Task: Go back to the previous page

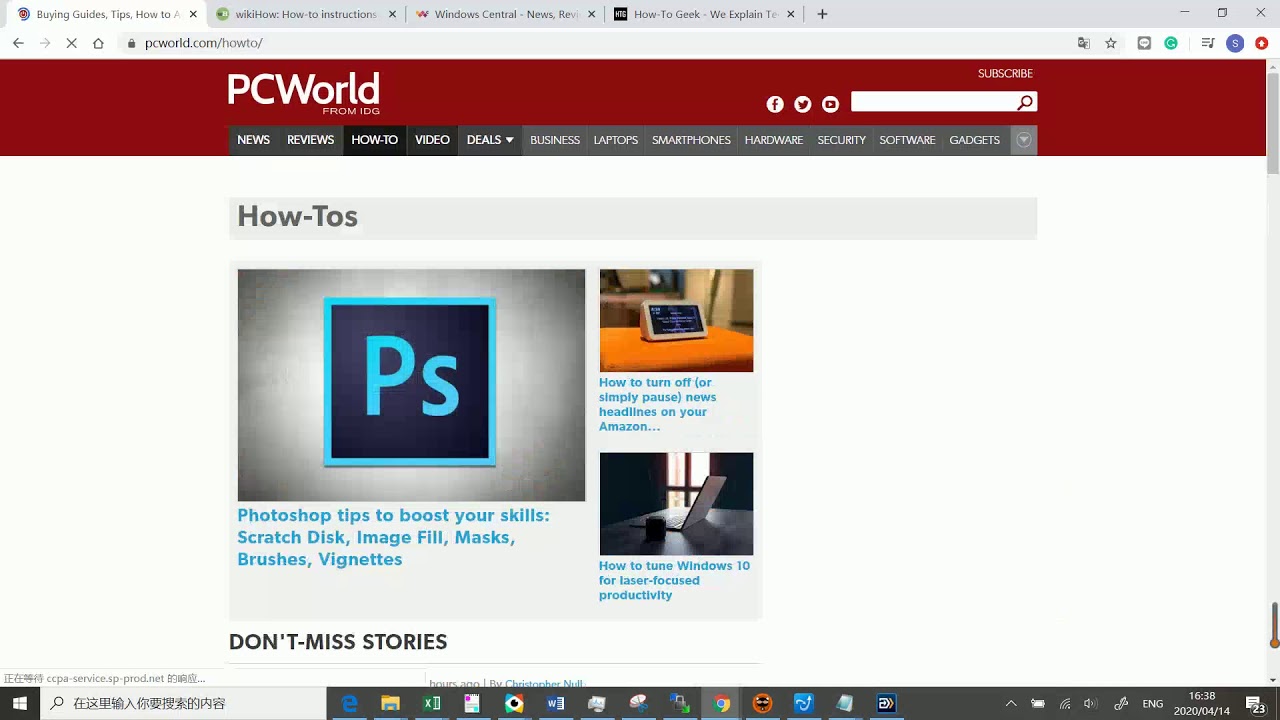Action: 18,43
